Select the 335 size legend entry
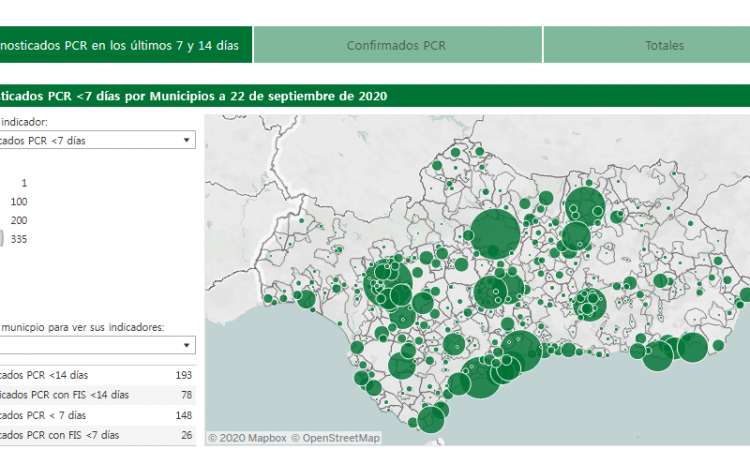Viewport: 750px width, 450px height. point(18,238)
